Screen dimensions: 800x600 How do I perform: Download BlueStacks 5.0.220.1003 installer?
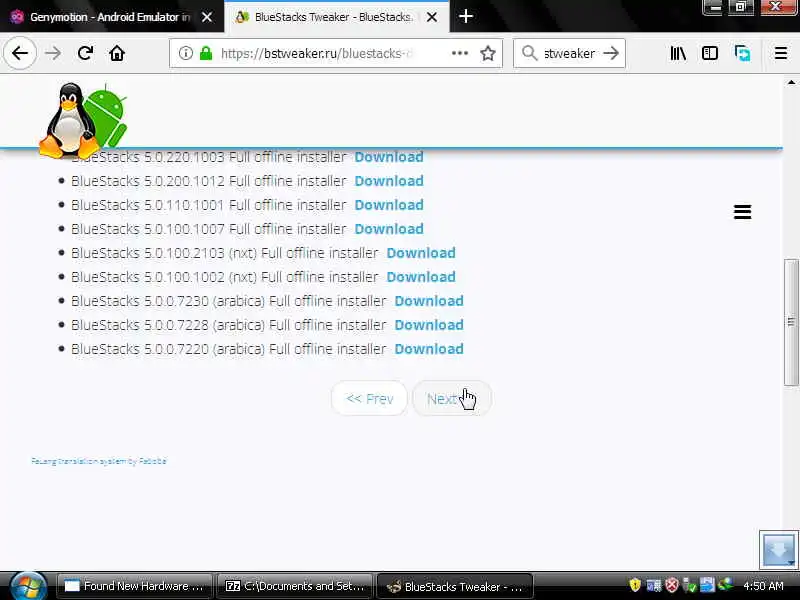point(389,157)
